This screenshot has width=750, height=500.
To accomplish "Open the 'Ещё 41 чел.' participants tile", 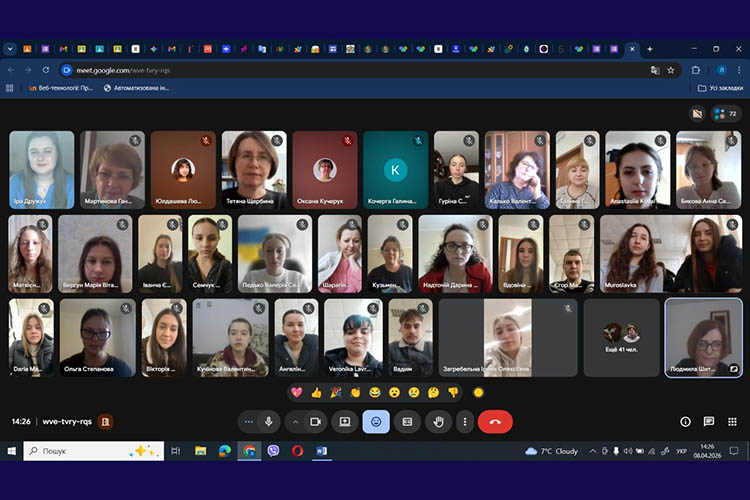I will 621,338.
